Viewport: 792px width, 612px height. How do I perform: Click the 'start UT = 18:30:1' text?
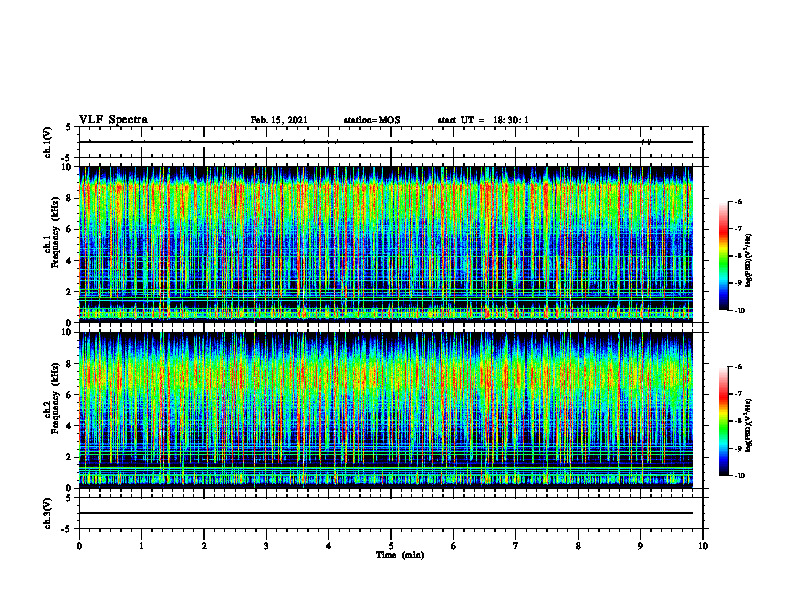[483, 120]
